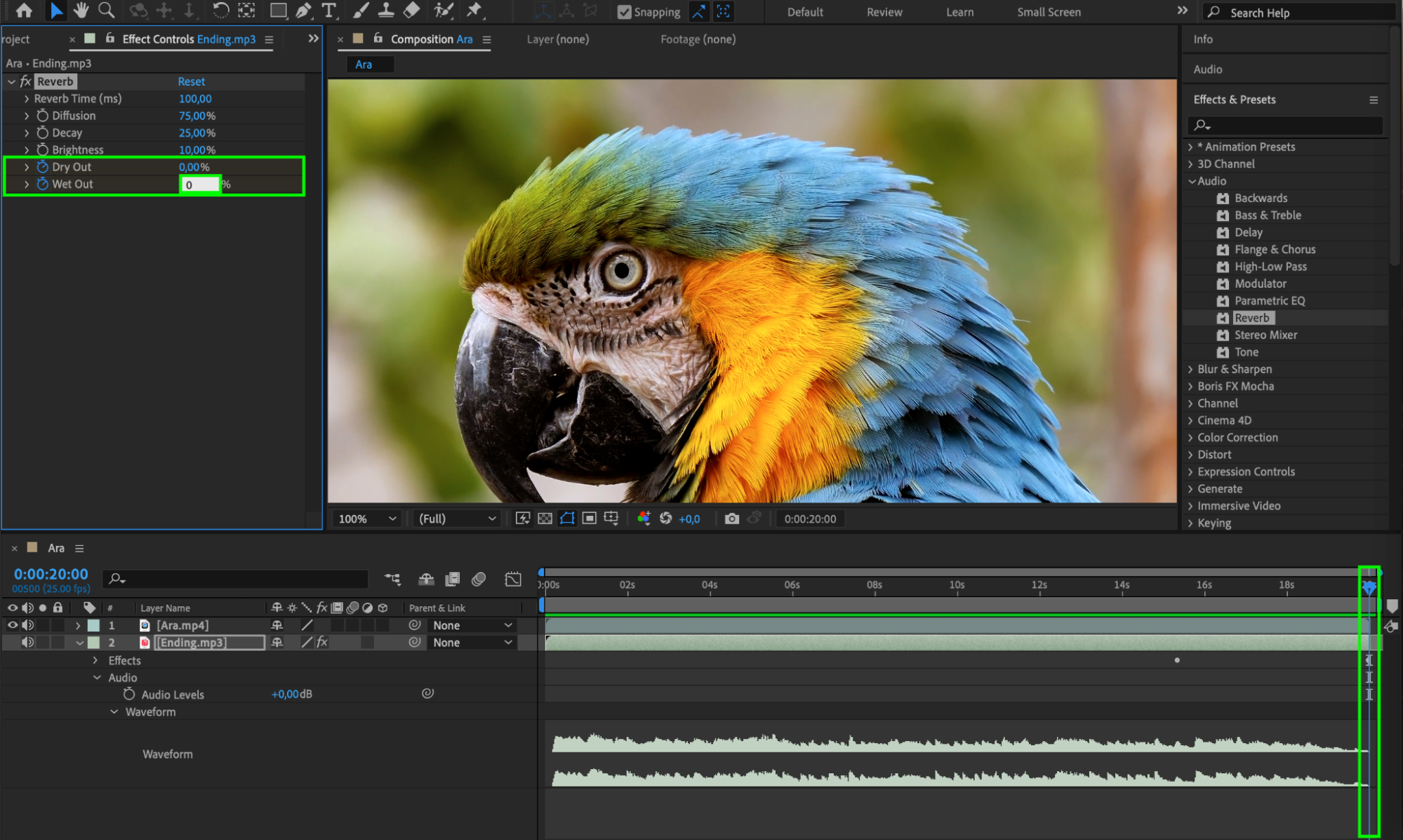Hide the Ara.mp4 layer video
1403x840 pixels.
click(x=13, y=625)
